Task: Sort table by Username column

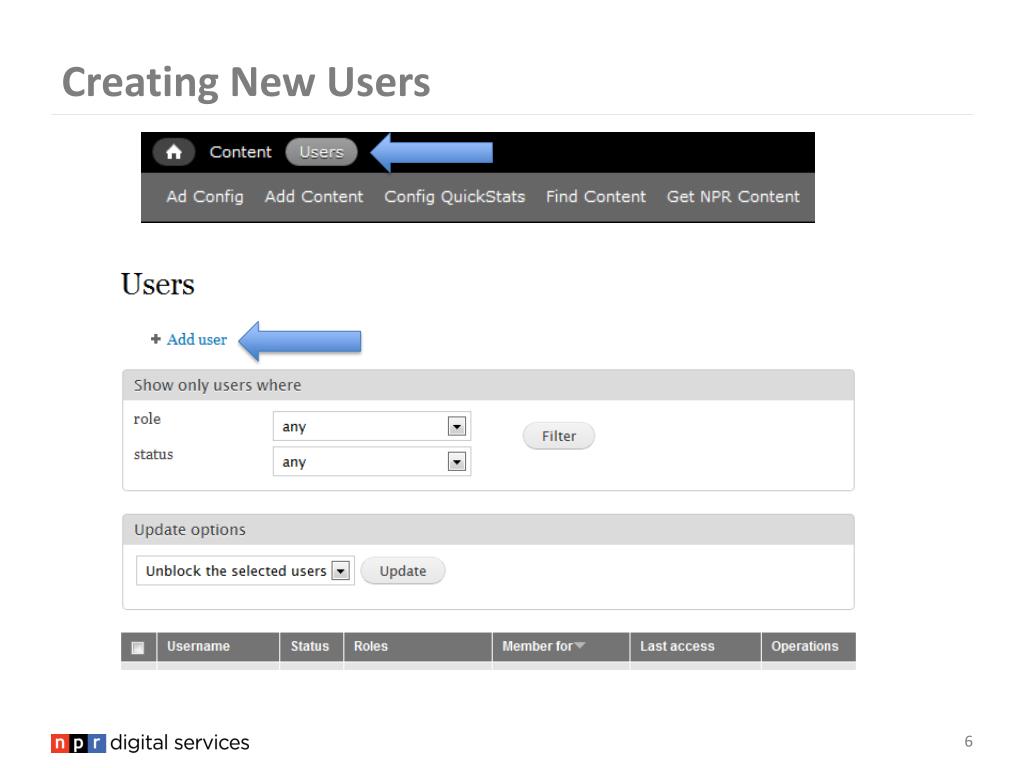Action: pos(199,646)
